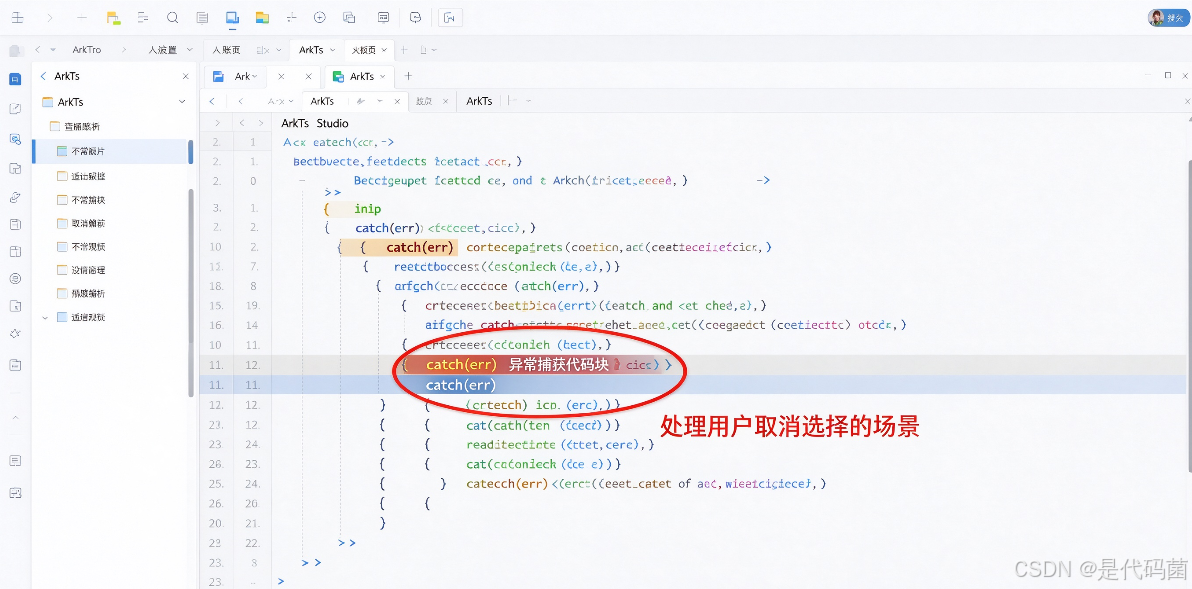This screenshot has width=1192, height=589.
Task: Close the ArkTs side panel with X
Action: coord(185,76)
